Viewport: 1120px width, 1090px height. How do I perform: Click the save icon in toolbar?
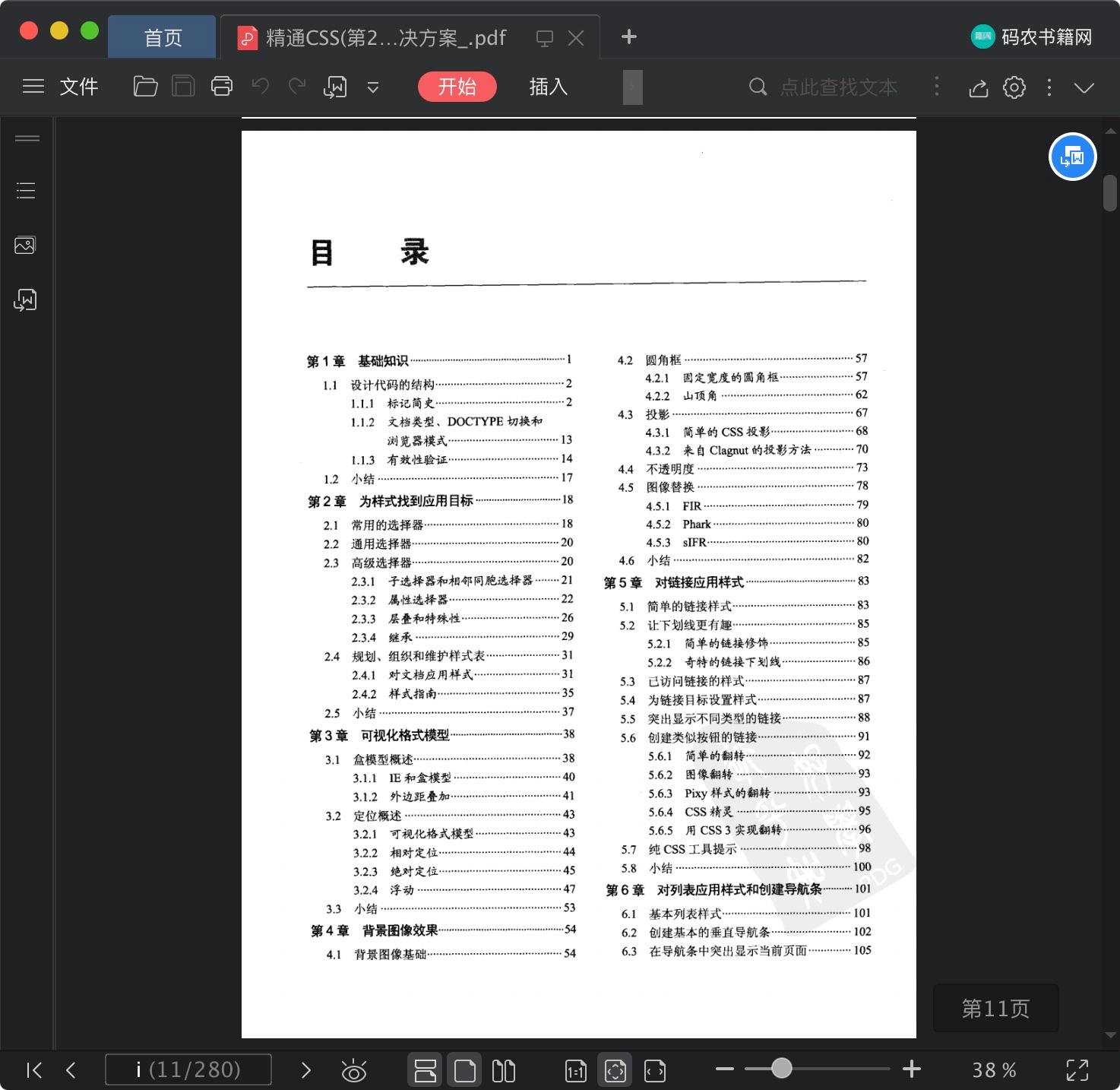(183, 87)
